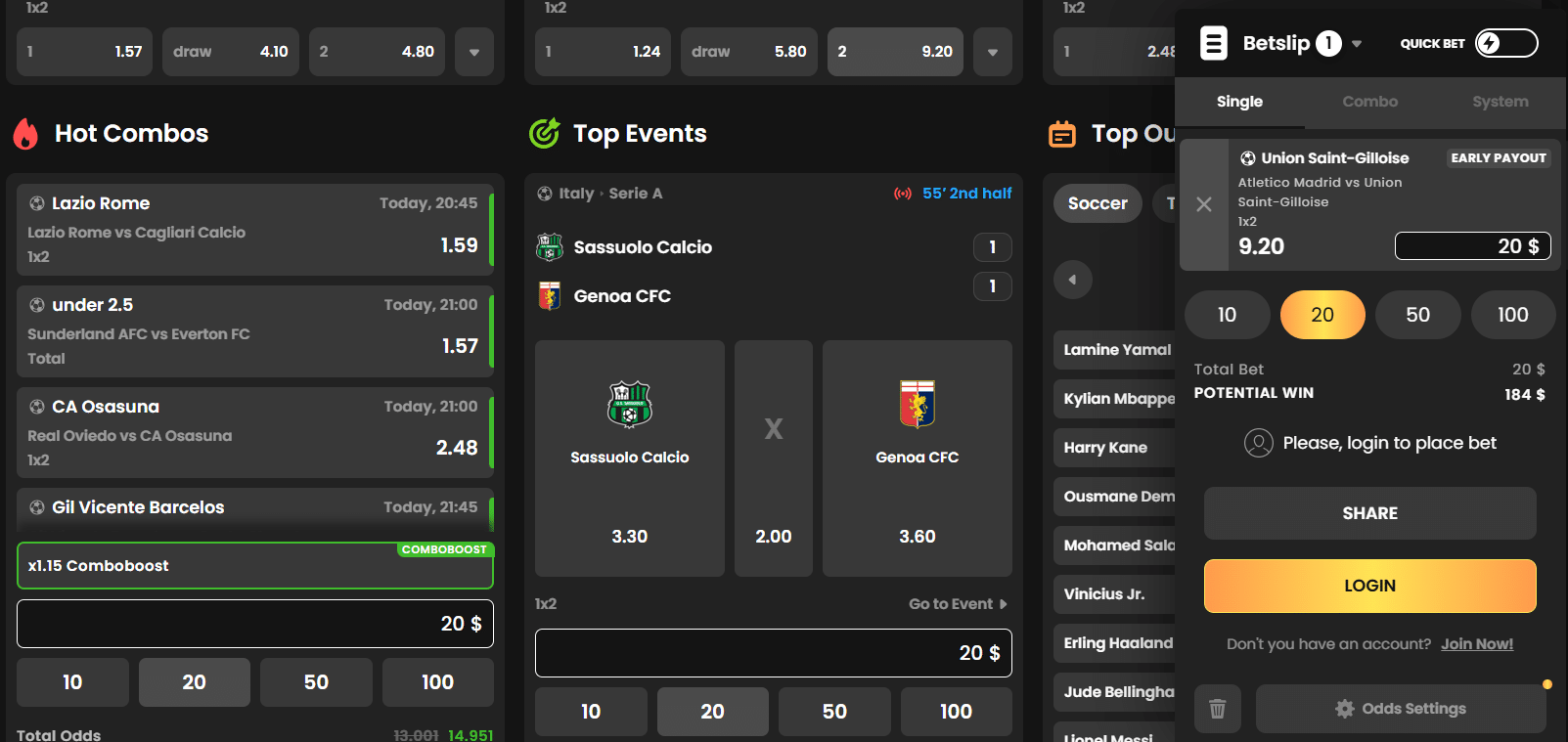Expand more markets next to 4.80
Viewport: 1568px width, 742px height.
(474, 52)
